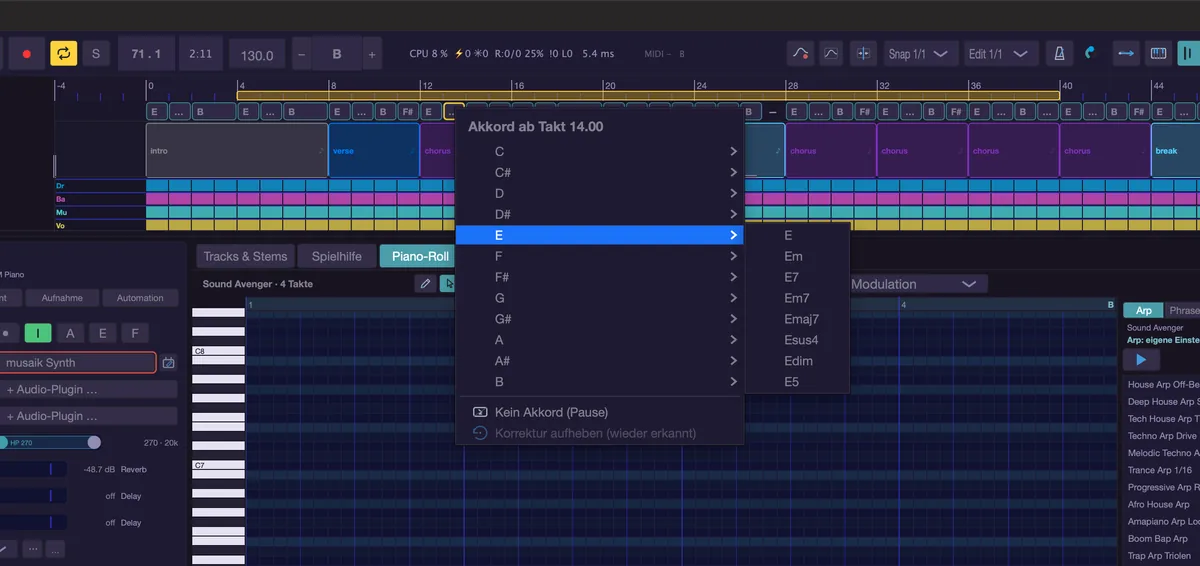Expand the A# chord submenu
This screenshot has height=566, width=1200.
tap(600, 361)
